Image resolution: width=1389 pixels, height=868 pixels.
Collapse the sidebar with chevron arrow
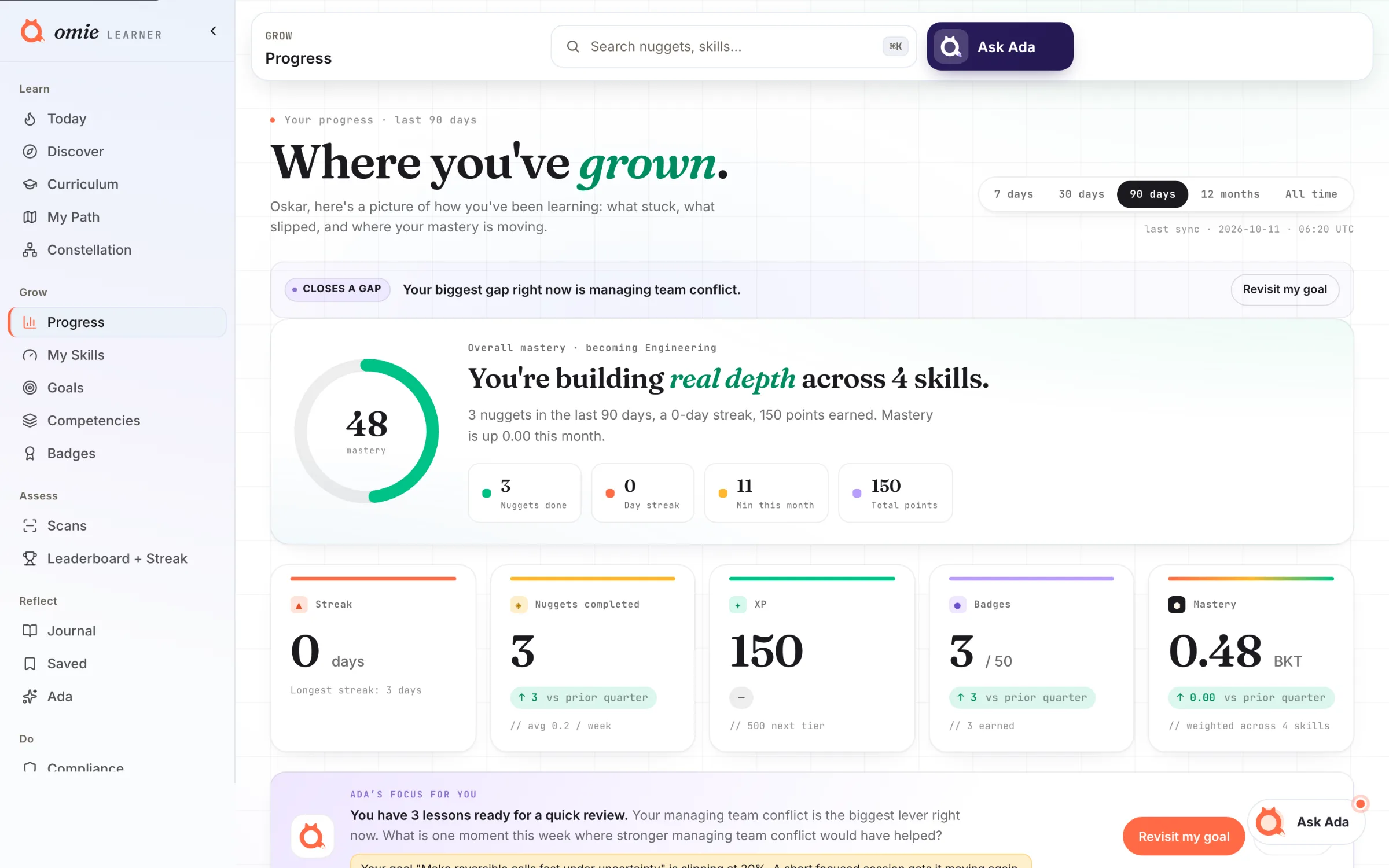click(214, 31)
